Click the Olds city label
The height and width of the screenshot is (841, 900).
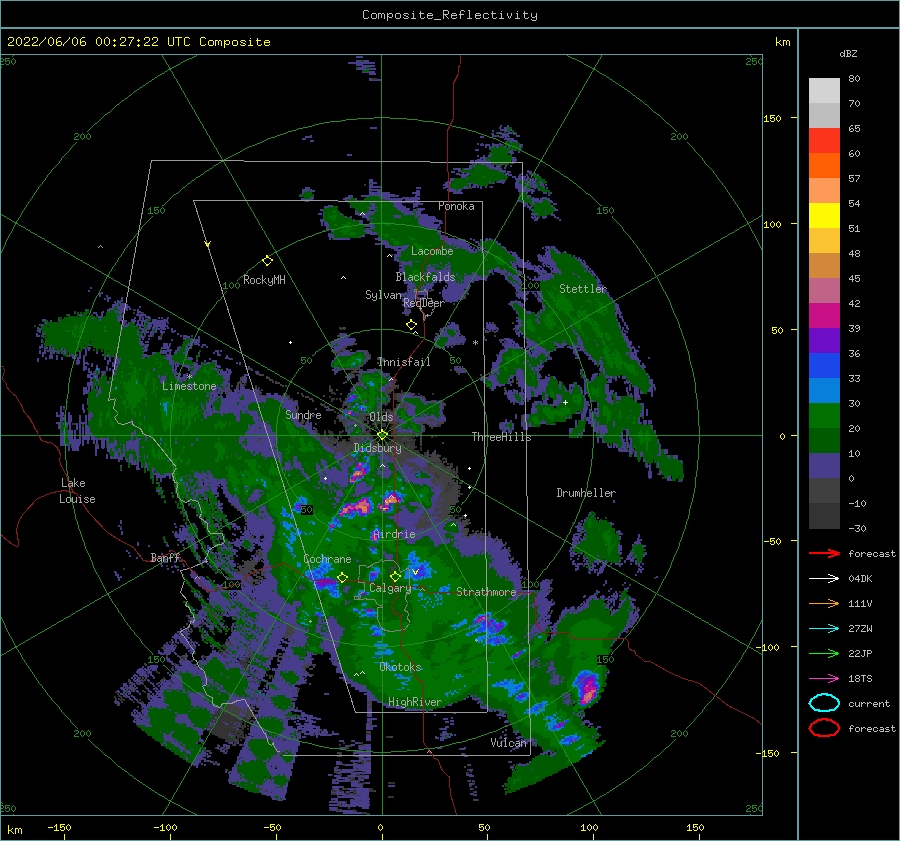click(x=381, y=417)
